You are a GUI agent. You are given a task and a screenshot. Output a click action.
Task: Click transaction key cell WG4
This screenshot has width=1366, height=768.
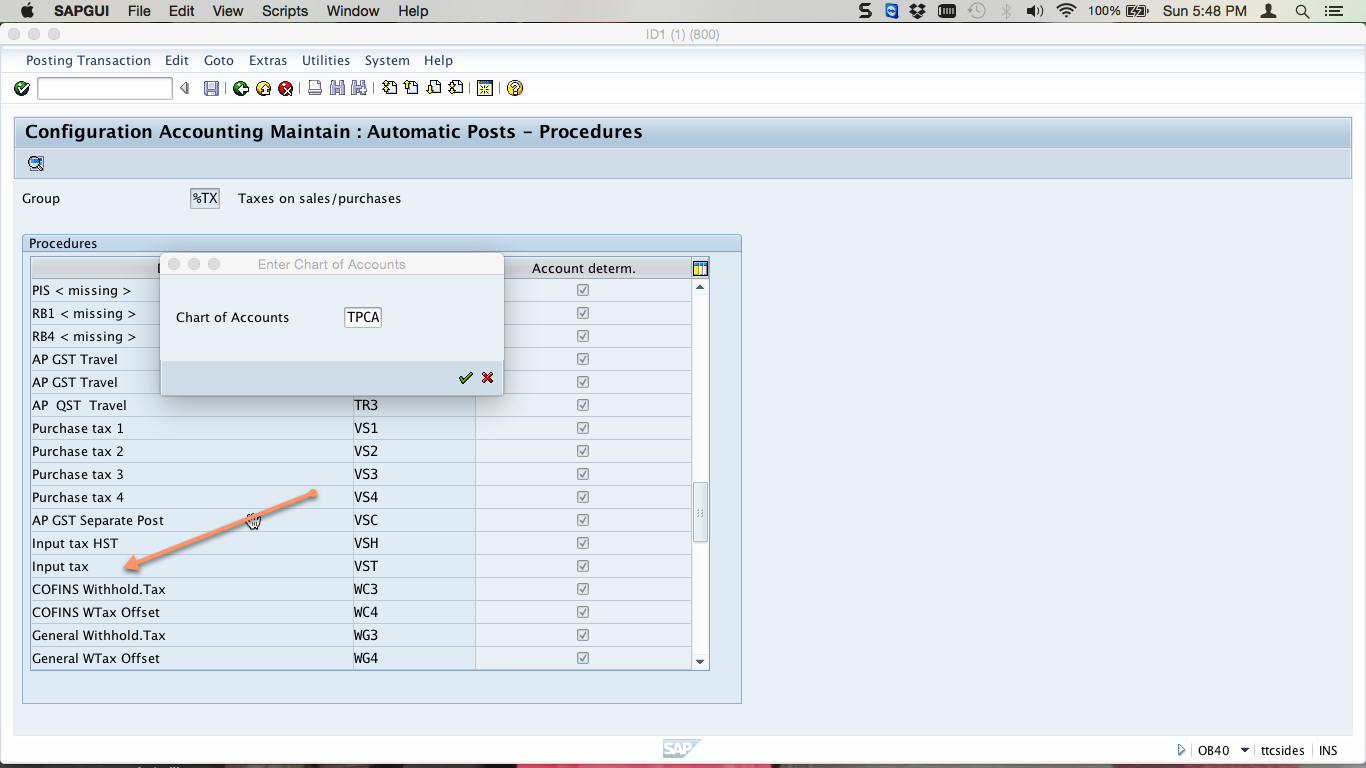413,658
